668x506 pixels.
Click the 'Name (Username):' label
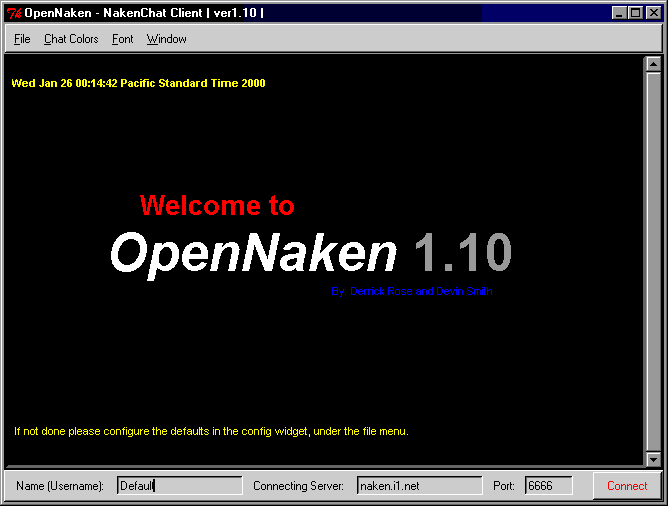tap(60, 486)
